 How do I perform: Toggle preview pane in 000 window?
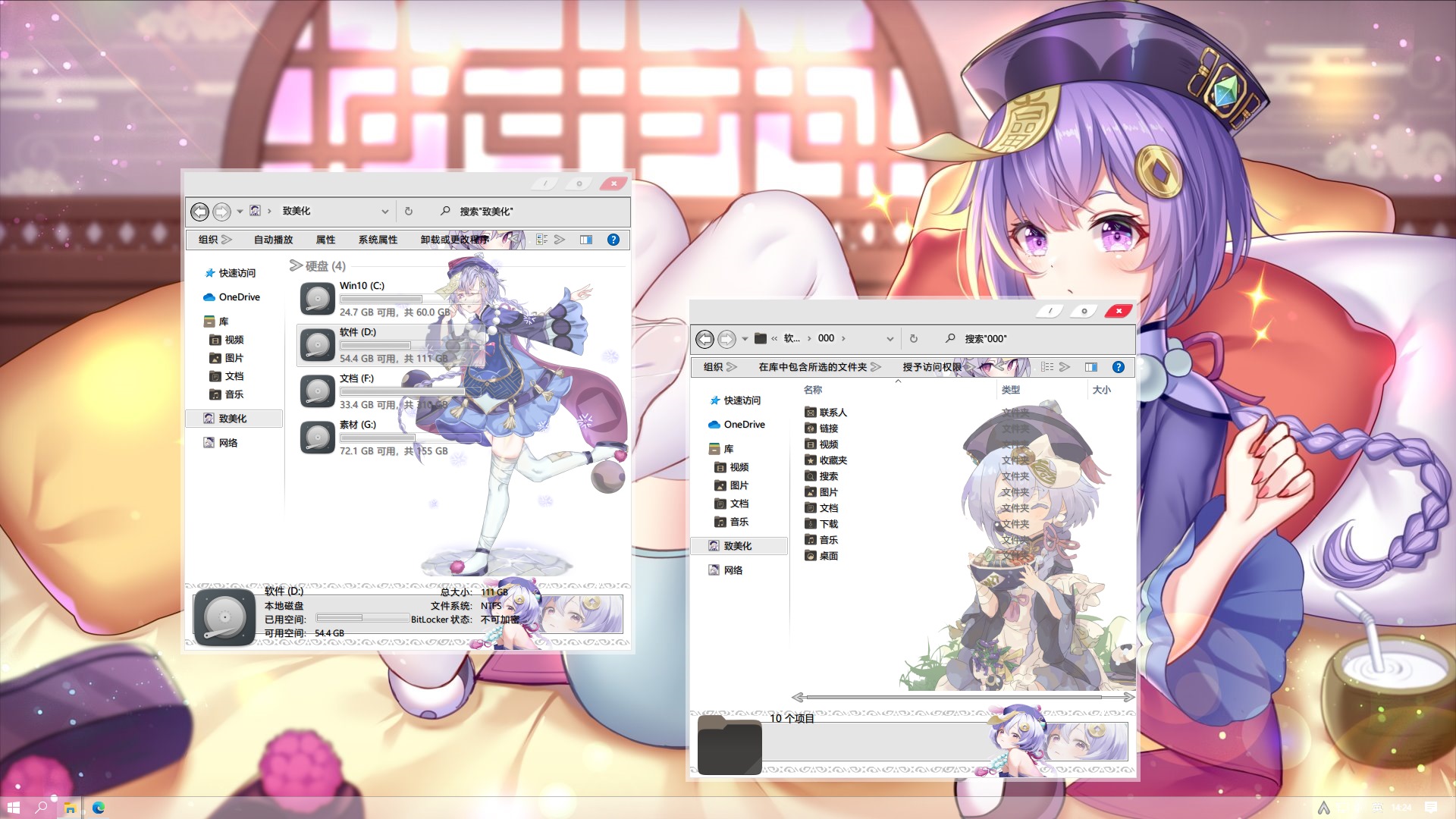point(1090,367)
